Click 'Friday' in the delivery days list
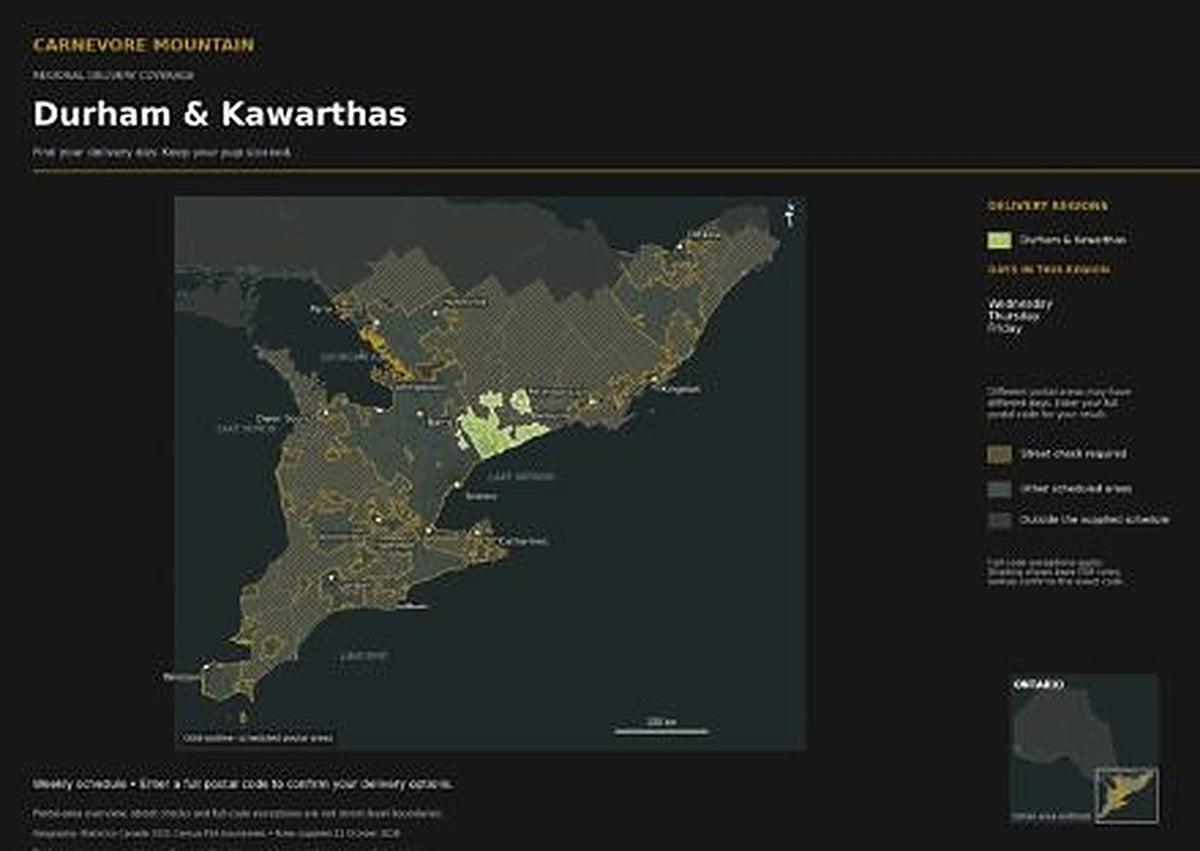 pos(1005,328)
